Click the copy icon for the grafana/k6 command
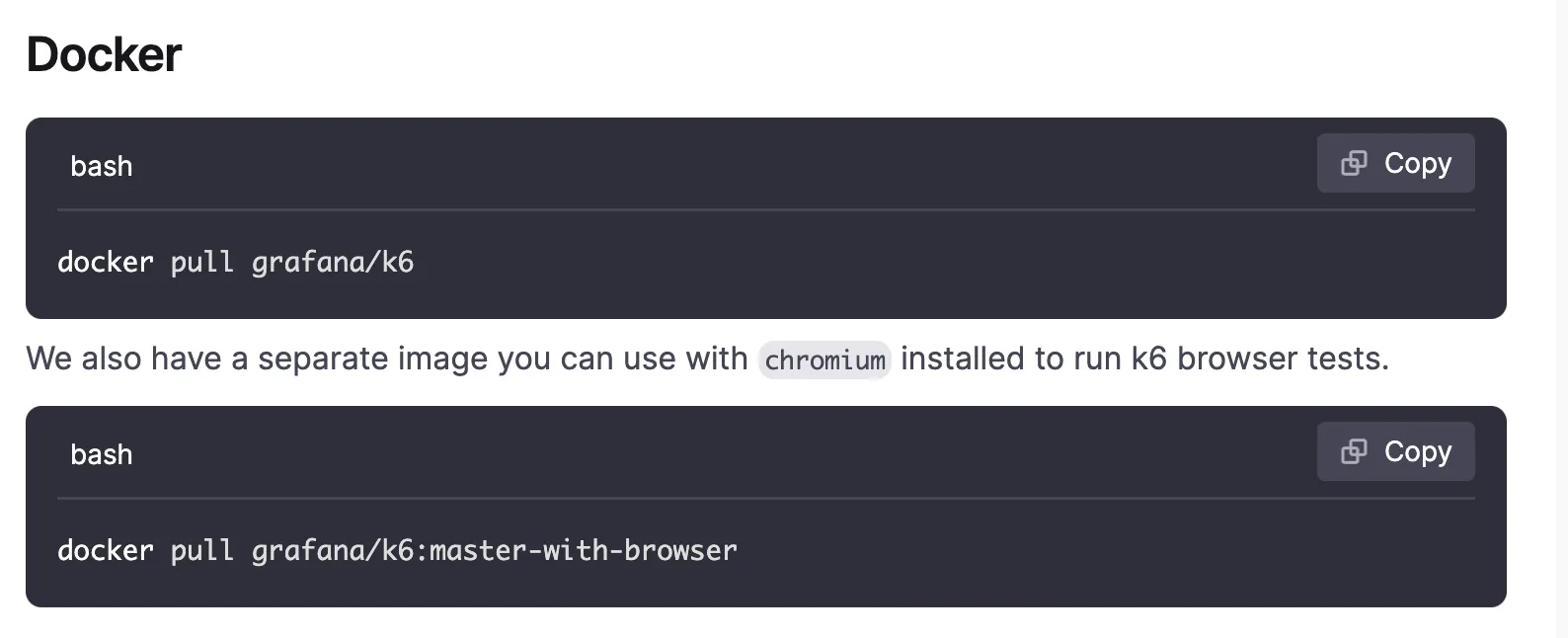This screenshot has width=1568, height=638. (x=1354, y=163)
